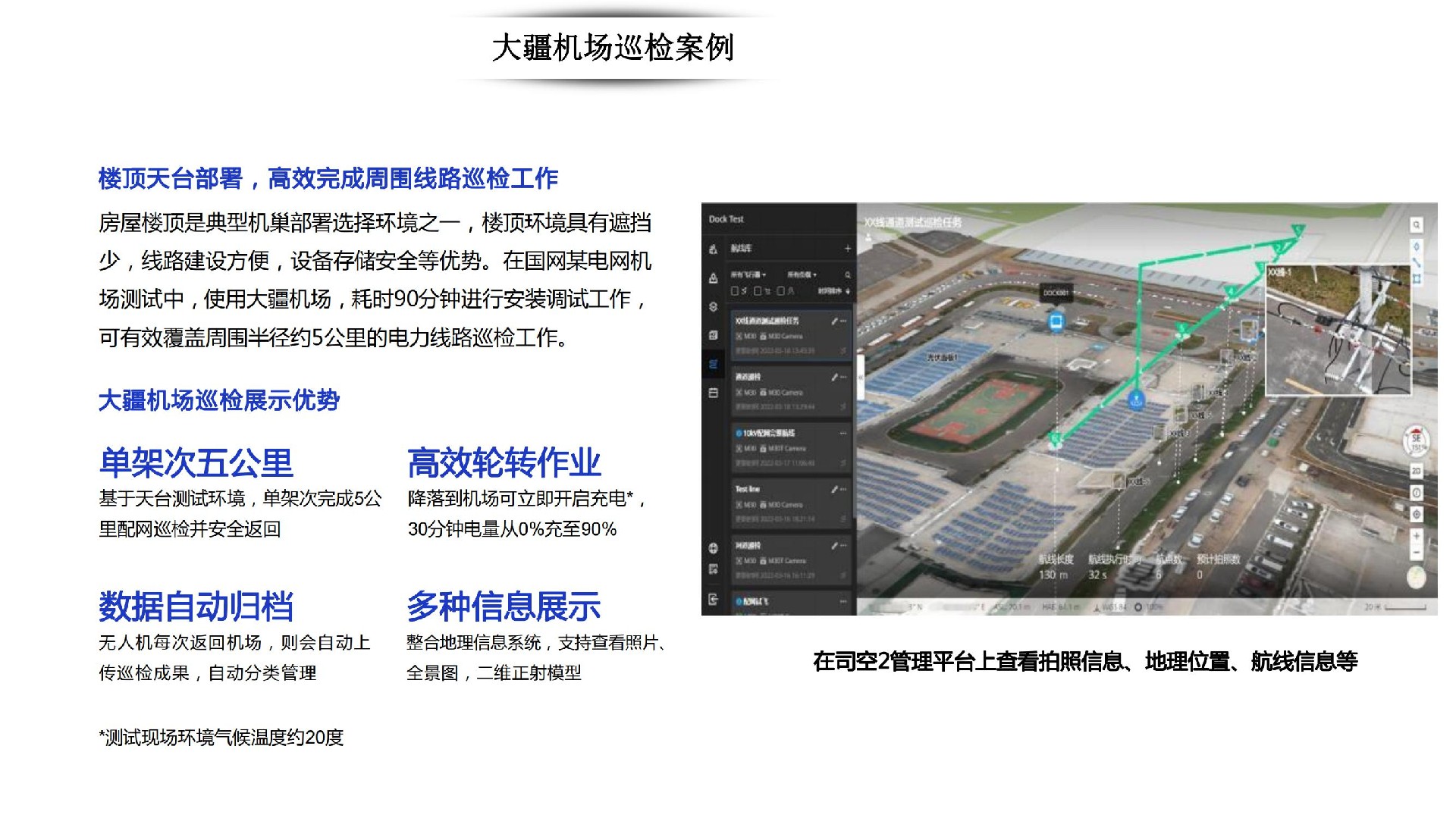The width and height of the screenshot is (1456, 818).
Task: Tick the second filter checkbox in route library
Action: [x=758, y=291]
